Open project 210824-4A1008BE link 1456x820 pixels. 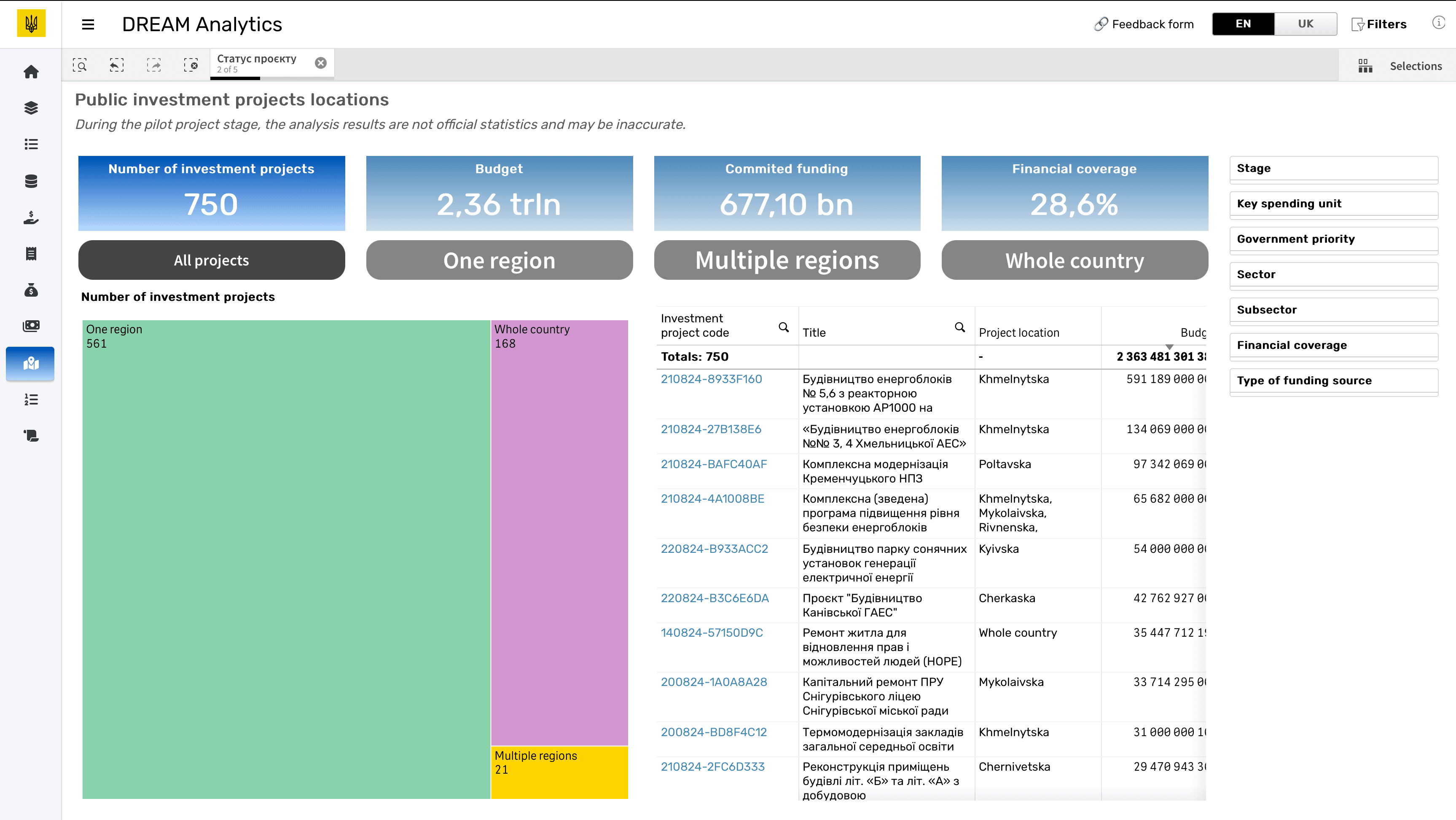point(712,499)
